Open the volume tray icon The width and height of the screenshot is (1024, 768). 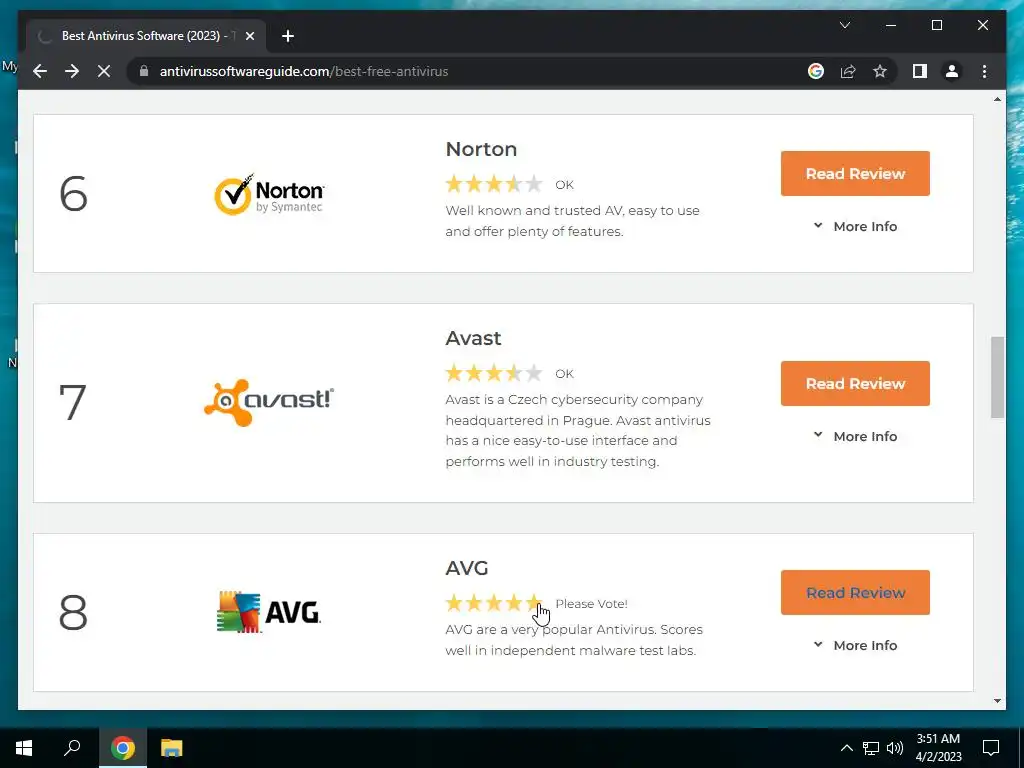895,748
